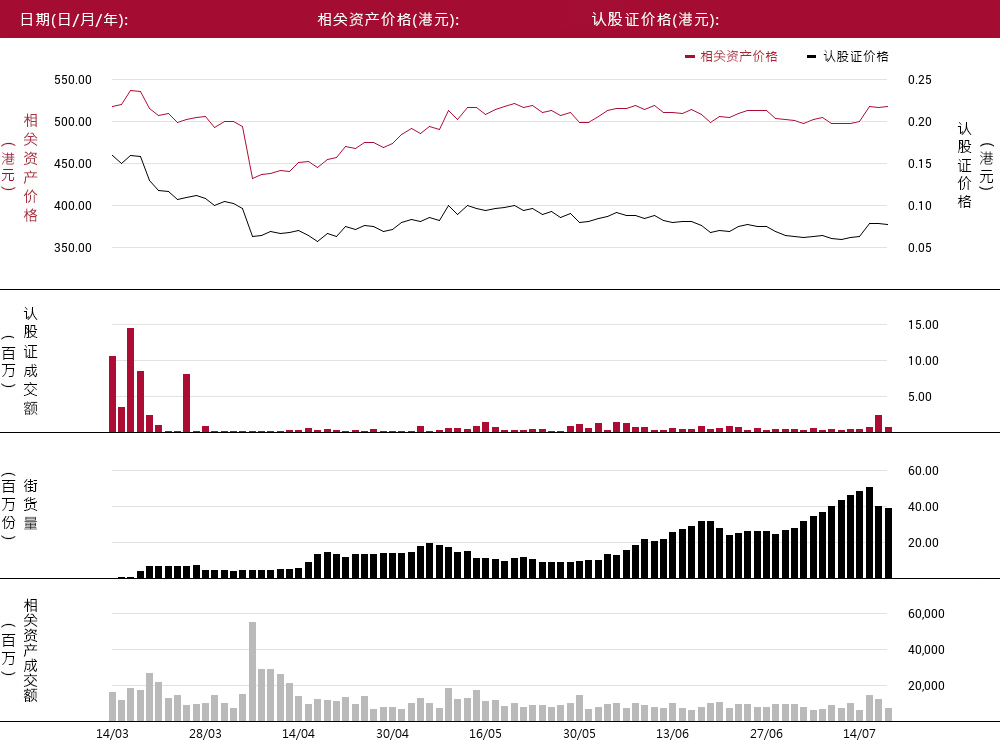
Task: Click the 14/04 date tick label
Action: pos(298,734)
